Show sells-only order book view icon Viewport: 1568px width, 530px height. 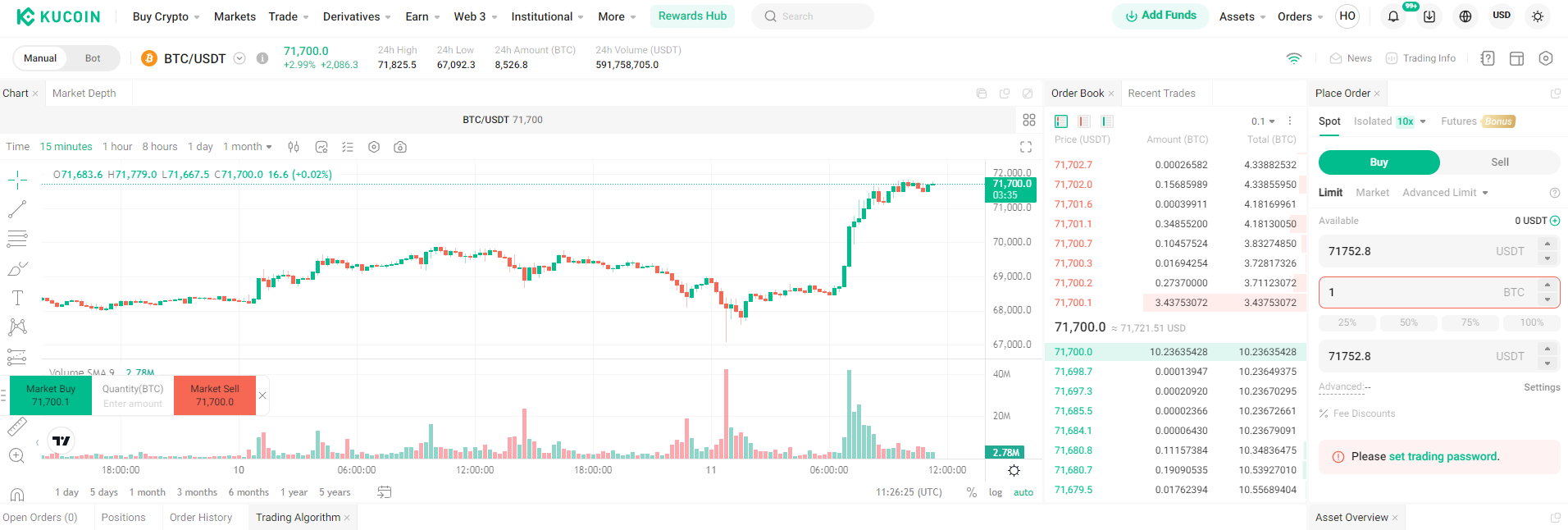[1084, 121]
